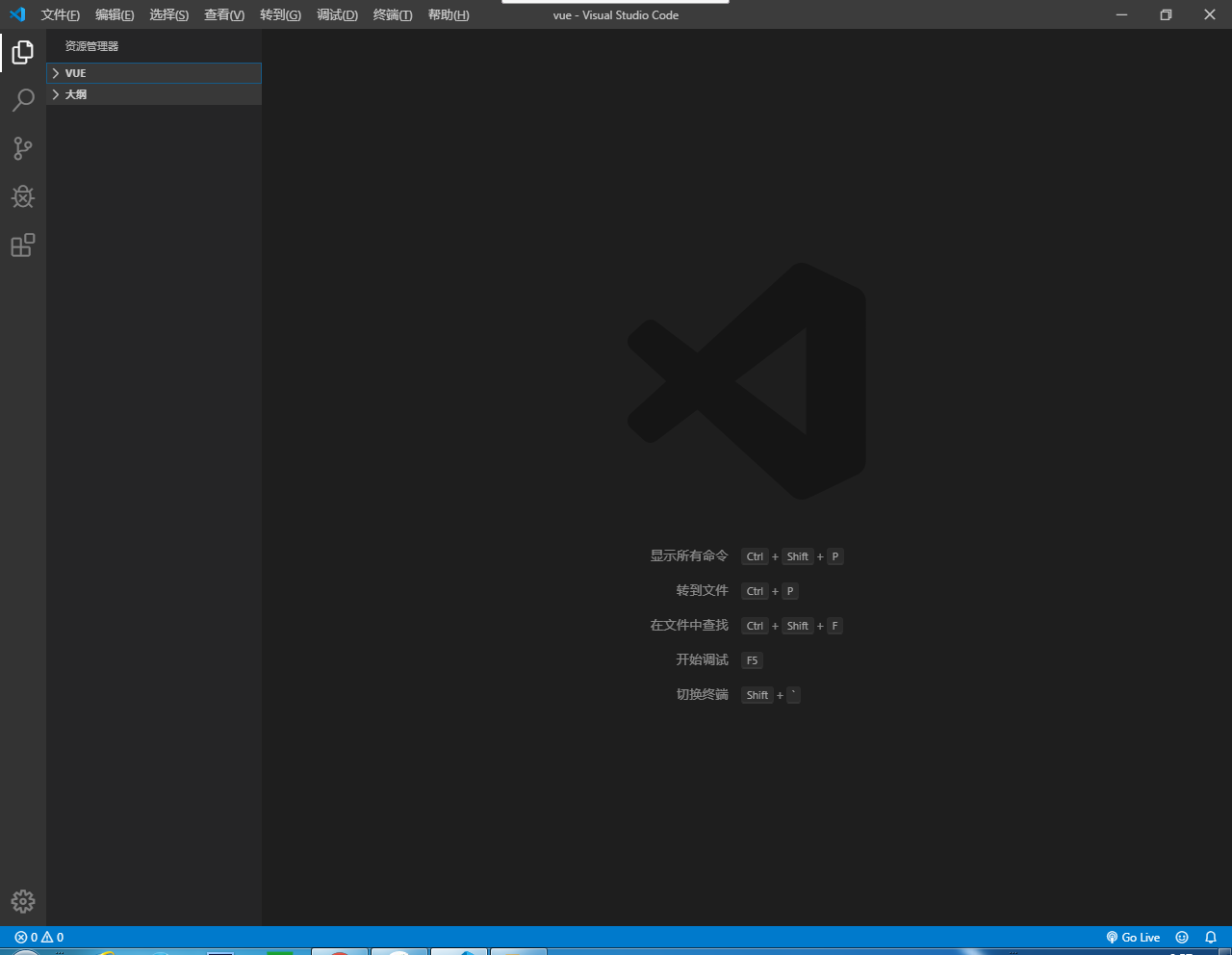Open the Search view icon
The image size is (1232, 955).
pos(23,100)
